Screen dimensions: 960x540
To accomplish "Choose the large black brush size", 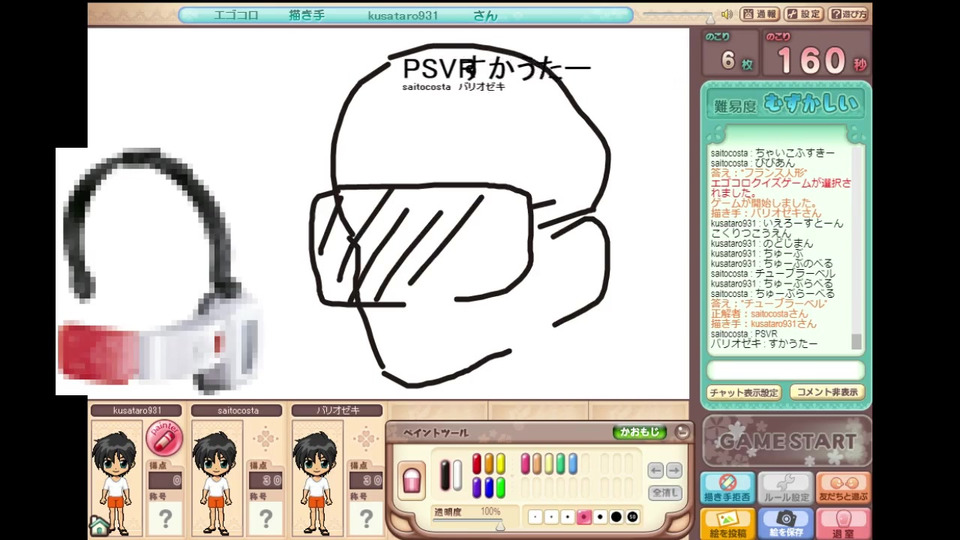I will pyautogui.click(x=617, y=517).
